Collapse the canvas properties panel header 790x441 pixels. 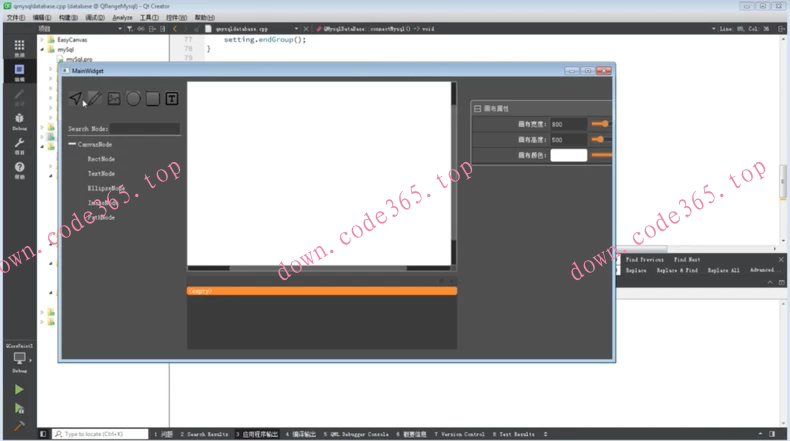[477, 108]
